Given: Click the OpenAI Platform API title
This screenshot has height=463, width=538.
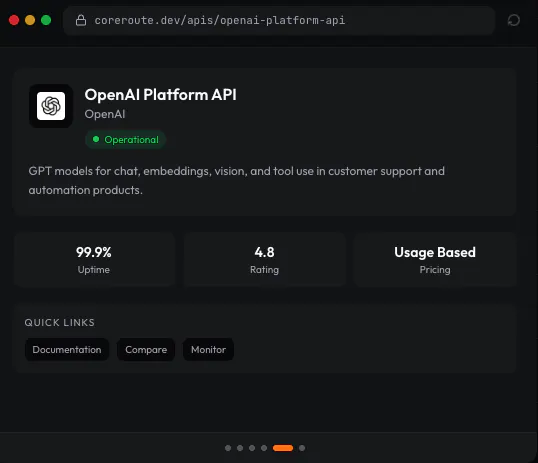Looking at the screenshot, I should (161, 95).
